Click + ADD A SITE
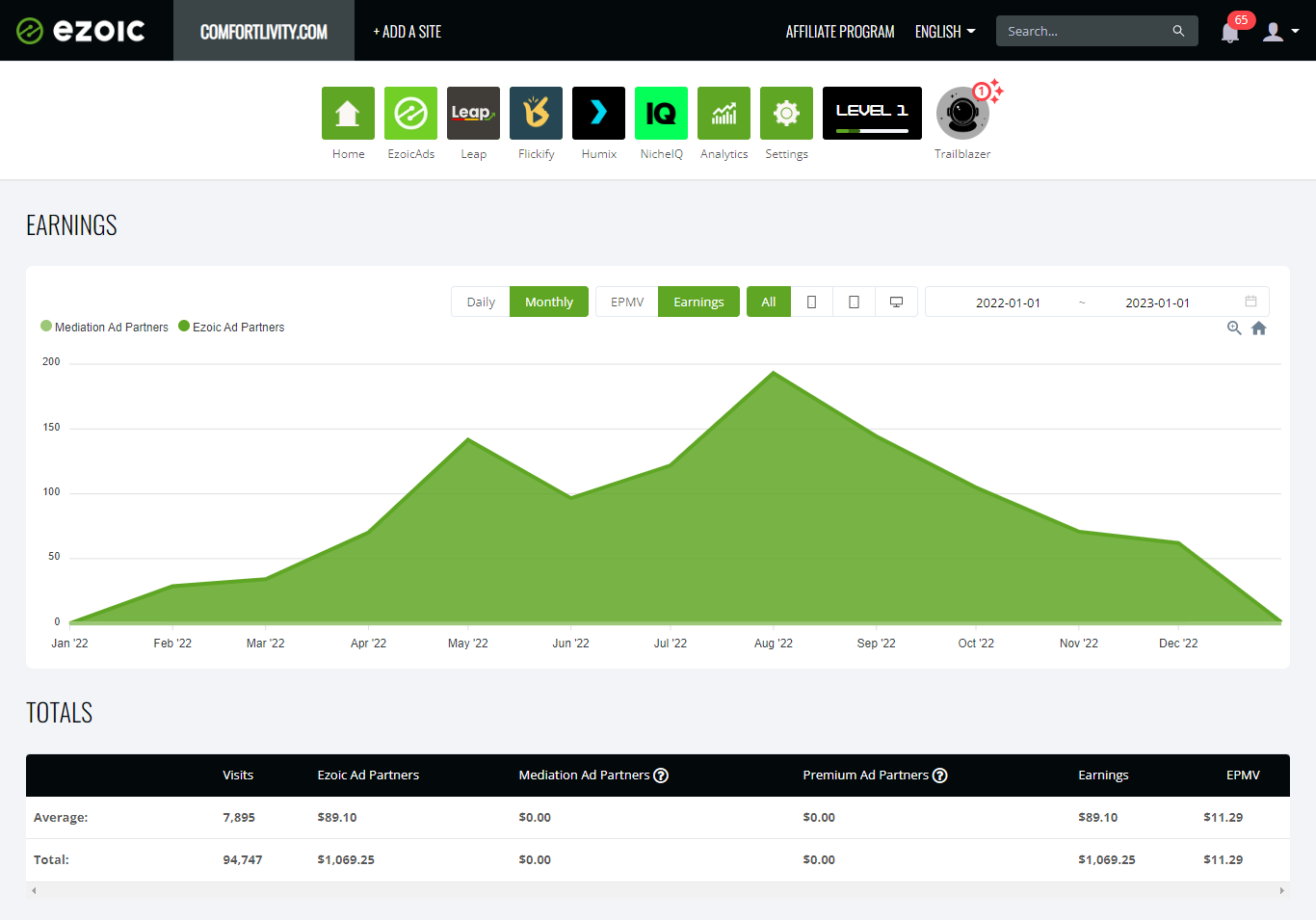The image size is (1316, 920). tap(408, 32)
